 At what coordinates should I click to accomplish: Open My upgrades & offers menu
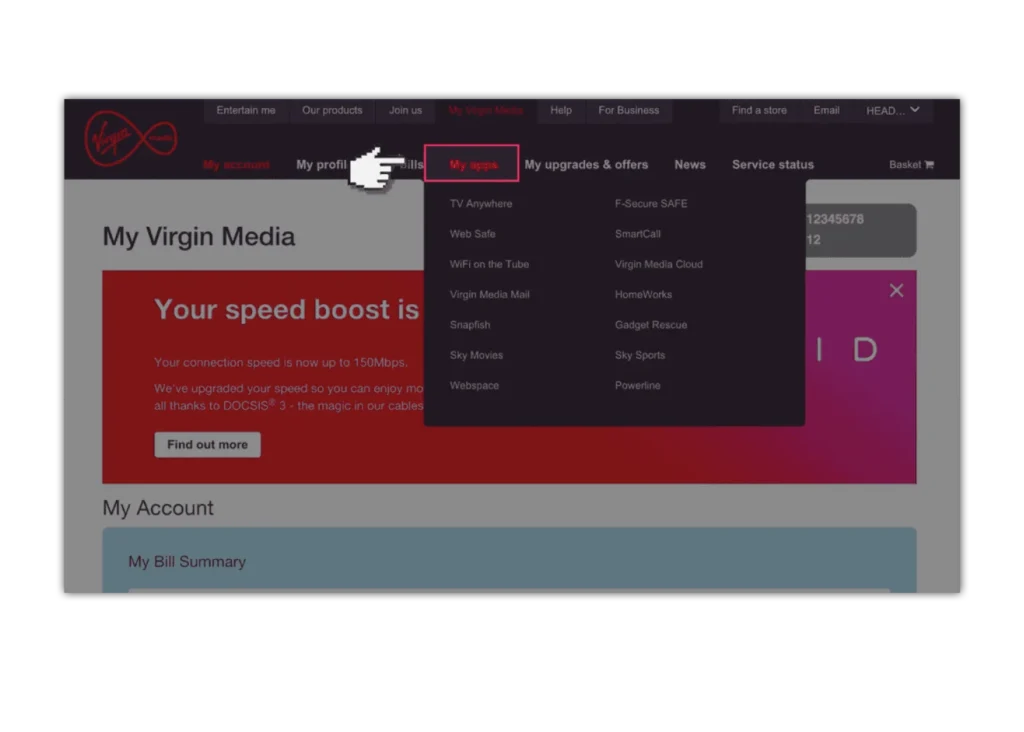[586, 165]
